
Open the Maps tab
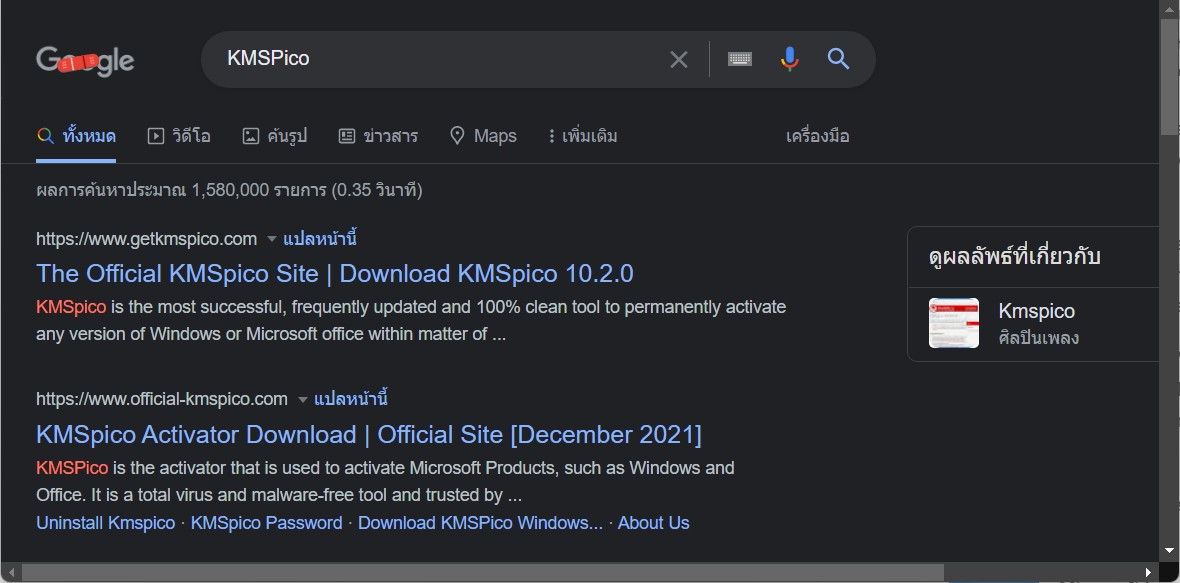click(483, 136)
